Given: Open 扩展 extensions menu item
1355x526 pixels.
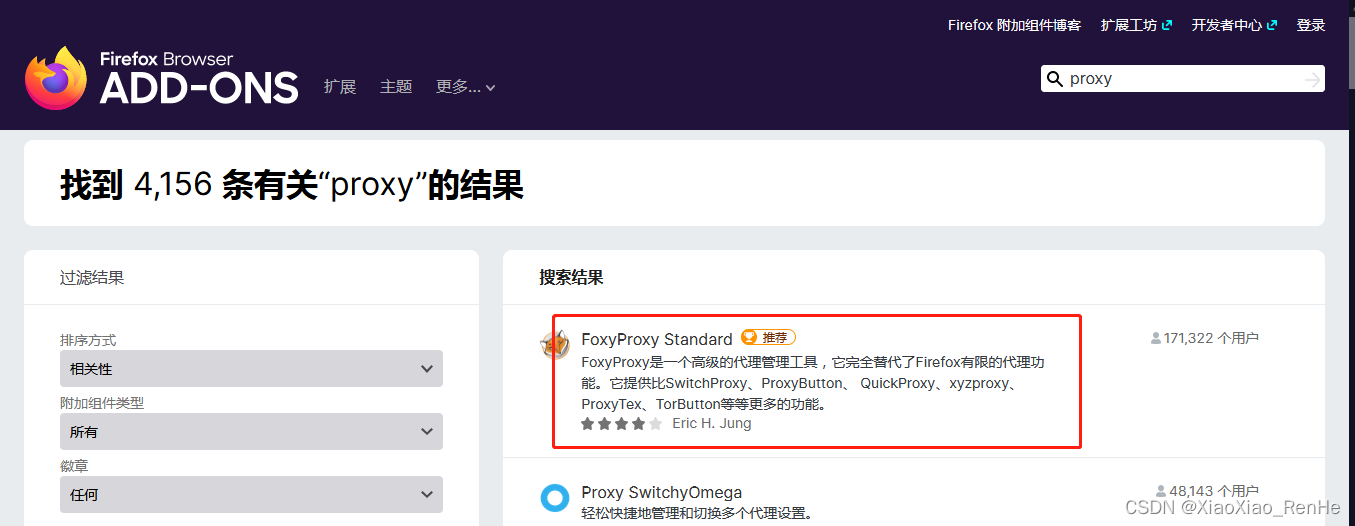Looking at the screenshot, I should coord(340,87).
